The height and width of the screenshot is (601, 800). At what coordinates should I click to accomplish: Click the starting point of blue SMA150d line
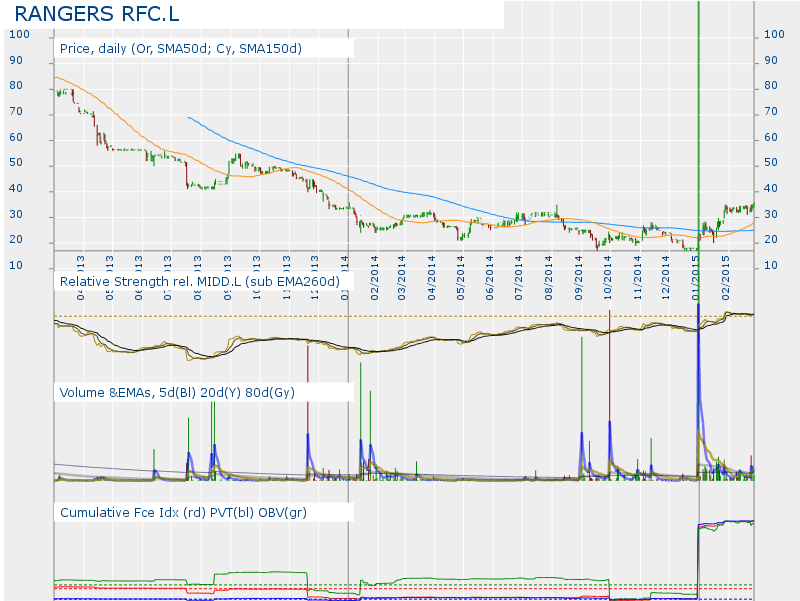coord(188,117)
